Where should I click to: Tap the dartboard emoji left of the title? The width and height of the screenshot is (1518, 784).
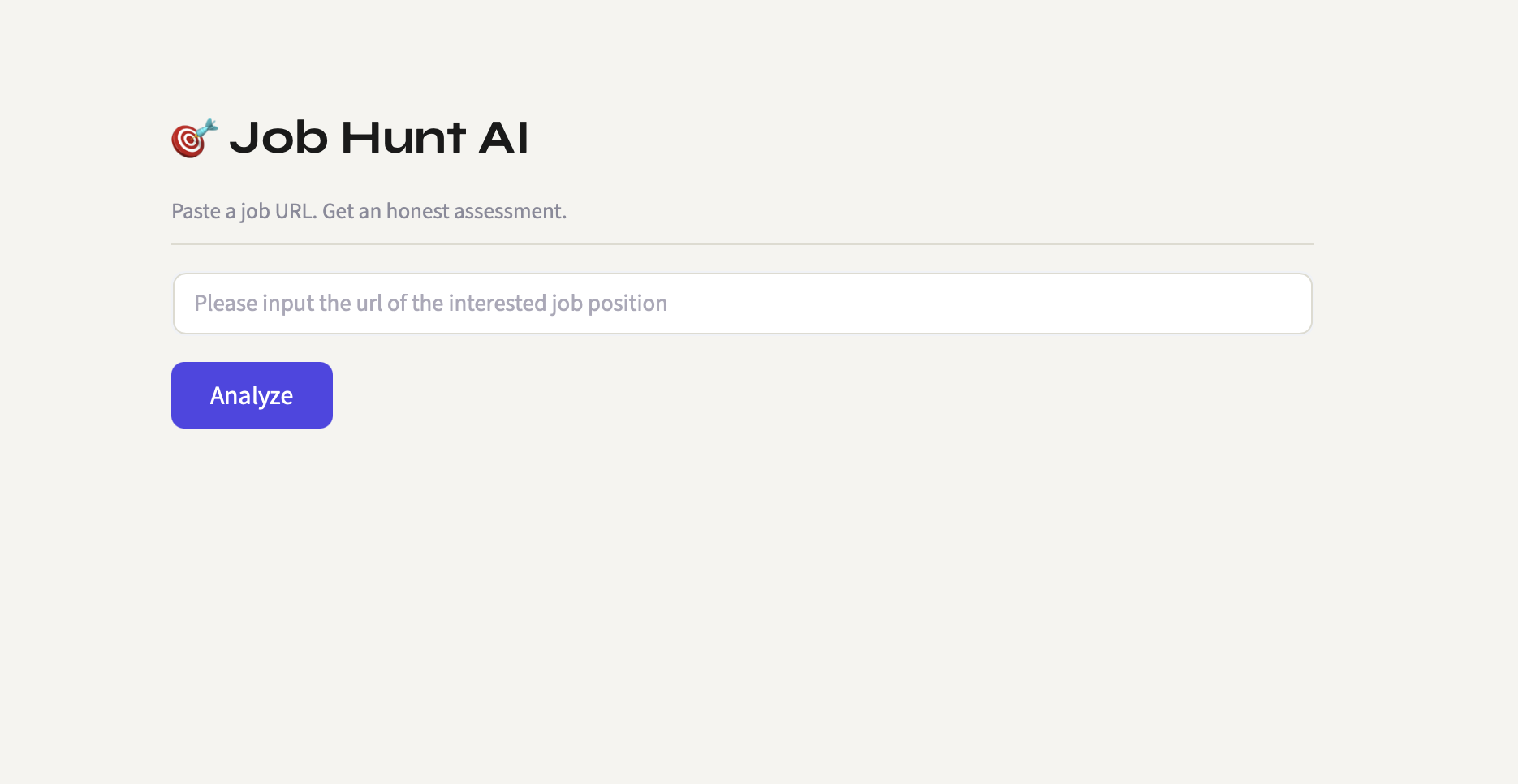194,138
